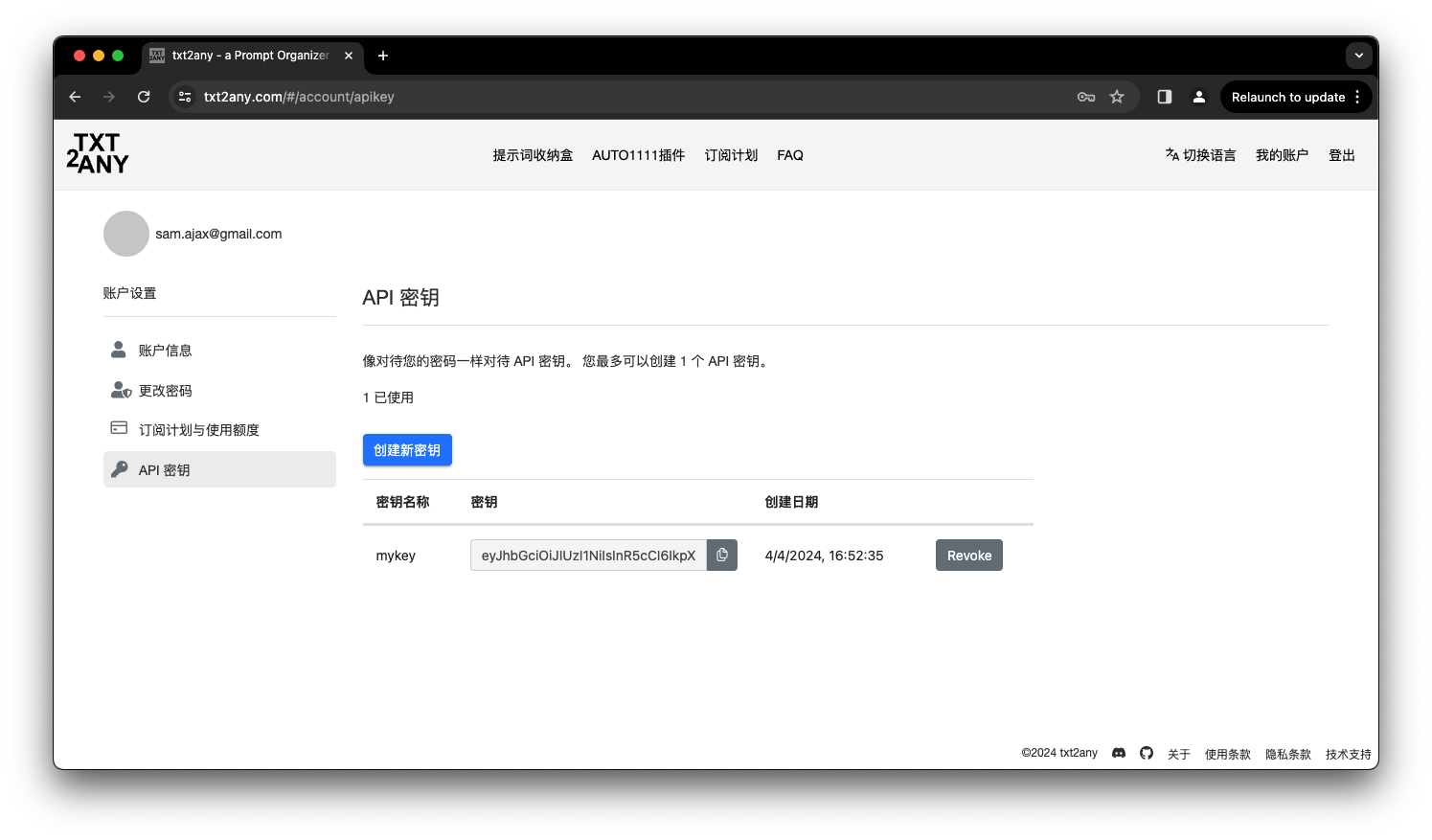Click the browser back arrow
Image resolution: width=1432 pixels, height=840 pixels.
coord(75,97)
